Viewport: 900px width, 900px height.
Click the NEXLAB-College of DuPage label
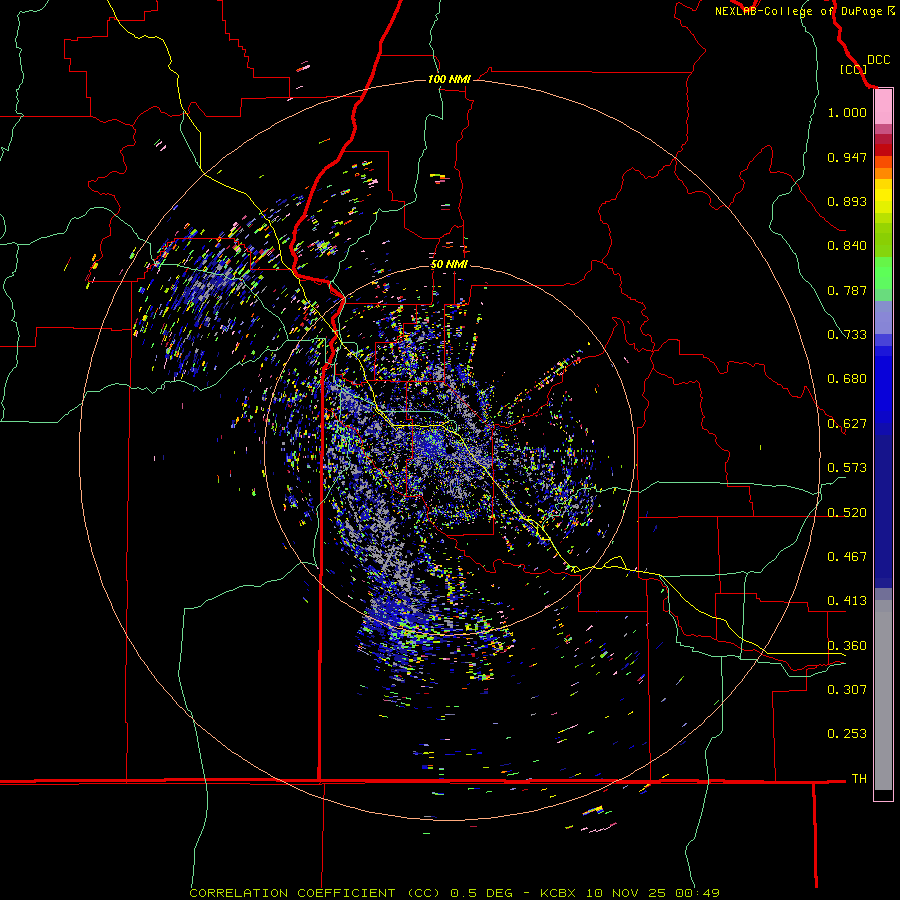click(x=798, y=11)
